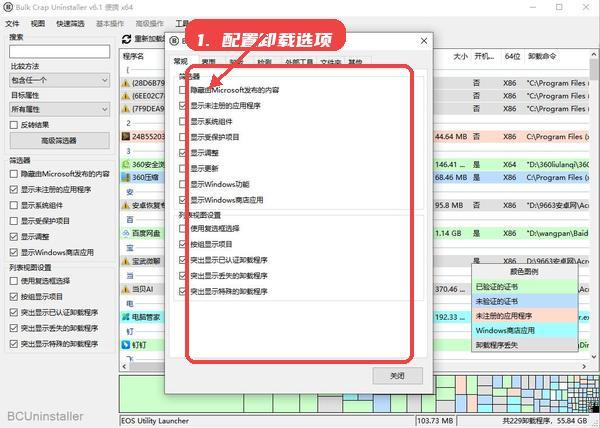Click the warning icon of {6EE02C7 row
Viewport: 600px width, 428px height.
tap(126, 96)
